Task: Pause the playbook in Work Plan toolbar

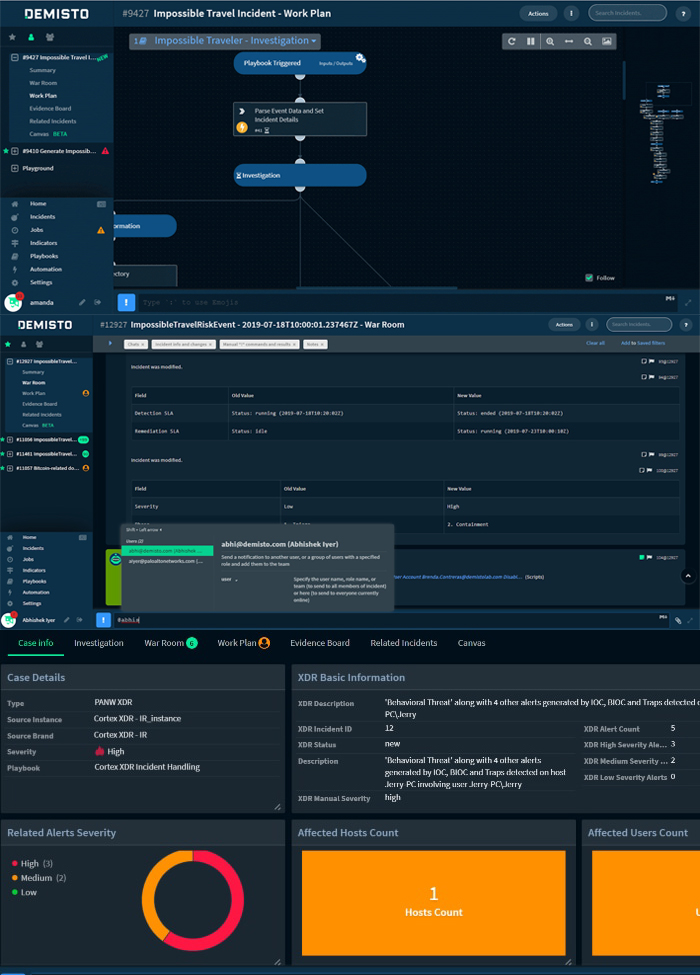Action: pos(530,42)
